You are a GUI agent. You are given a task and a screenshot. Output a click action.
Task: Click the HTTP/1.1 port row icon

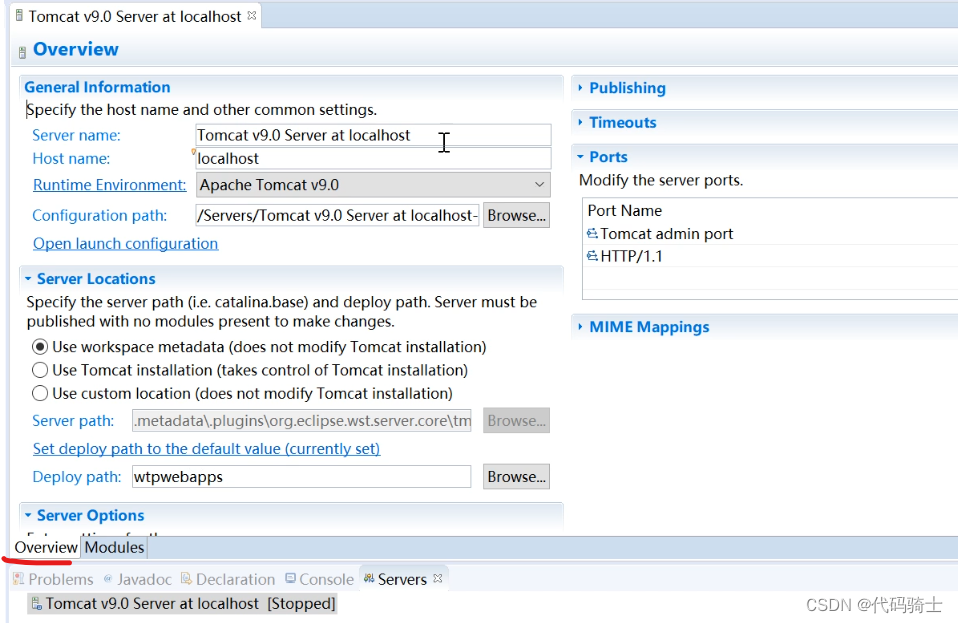click(592, 256)
